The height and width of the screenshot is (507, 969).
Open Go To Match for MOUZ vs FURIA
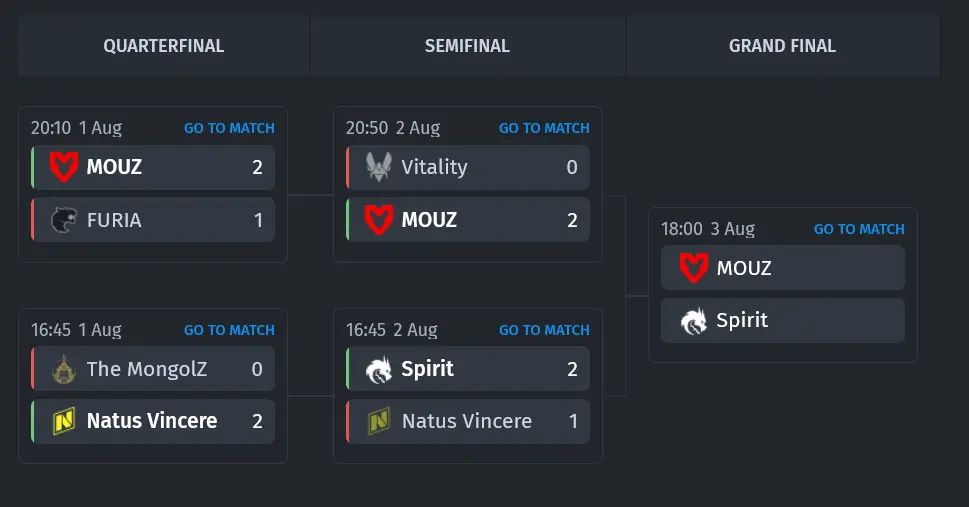point(229,128)
